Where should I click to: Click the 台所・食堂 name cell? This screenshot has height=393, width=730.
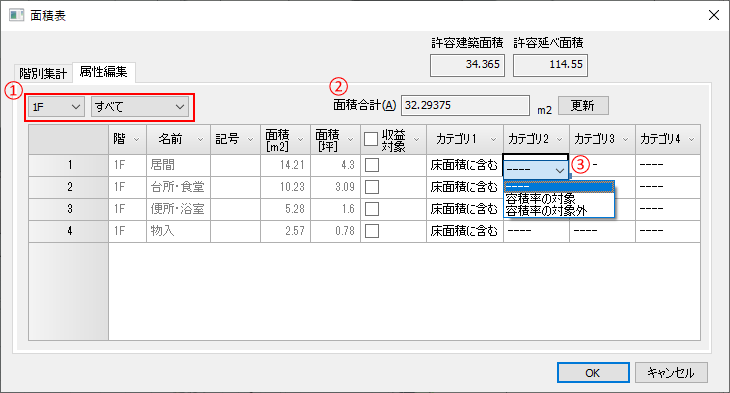[178, 187]
